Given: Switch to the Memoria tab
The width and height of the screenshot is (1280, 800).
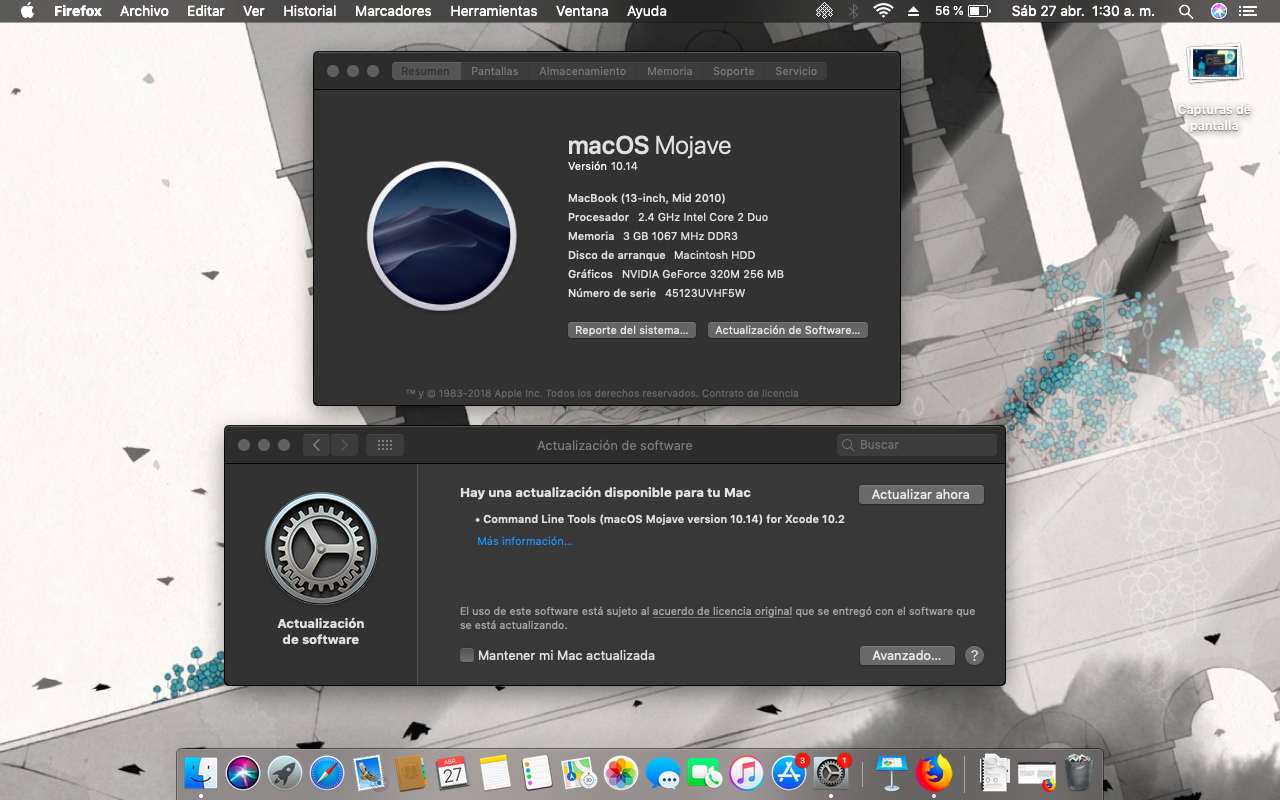Looking at the screenshot, I should (670, 71).
